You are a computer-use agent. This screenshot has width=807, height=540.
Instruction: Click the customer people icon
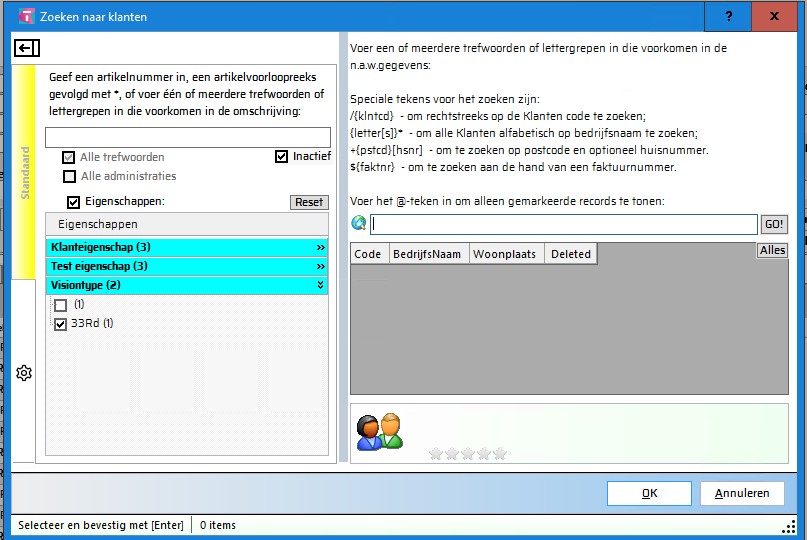pos(379,431)
